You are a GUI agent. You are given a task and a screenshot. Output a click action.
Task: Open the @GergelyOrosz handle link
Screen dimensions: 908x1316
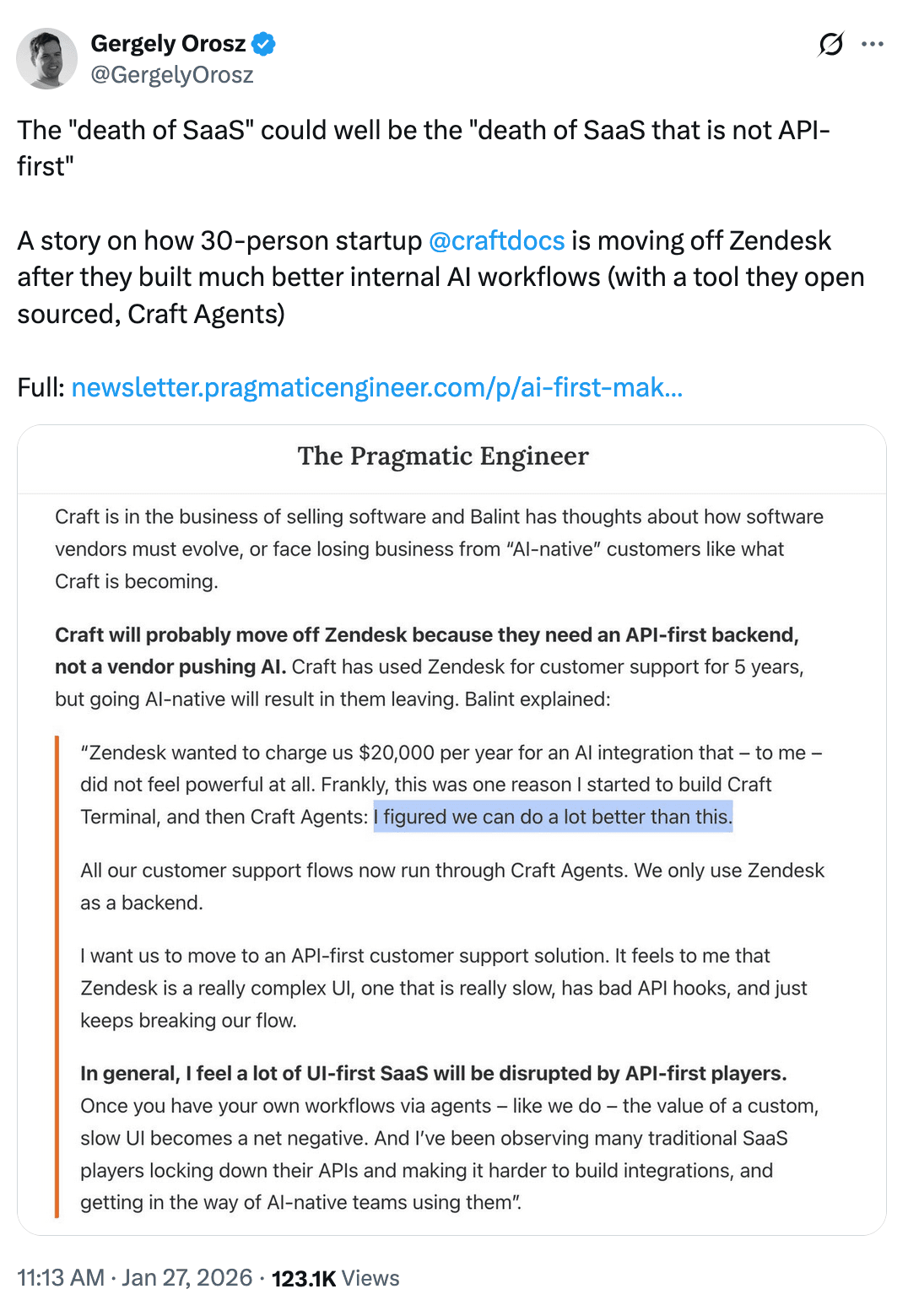tap(172, 75)
